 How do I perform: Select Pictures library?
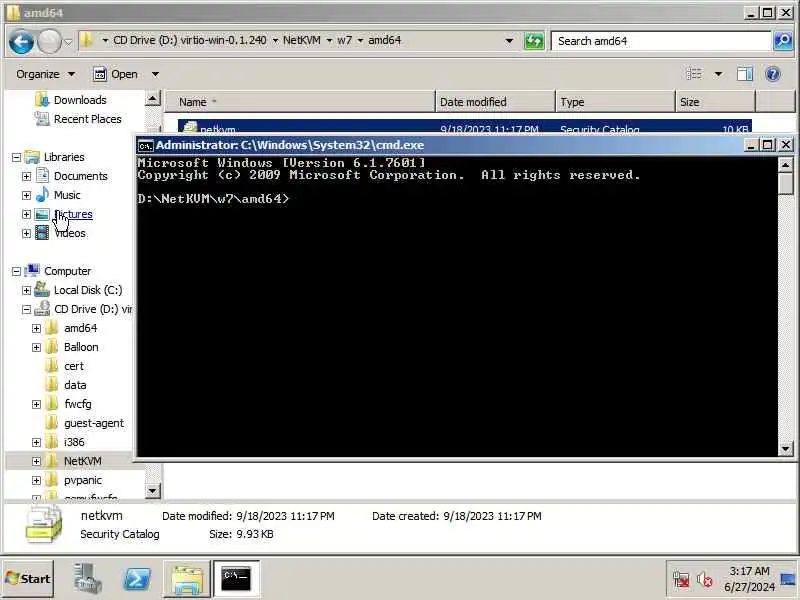pyautogui.click(x=73, y=214)
